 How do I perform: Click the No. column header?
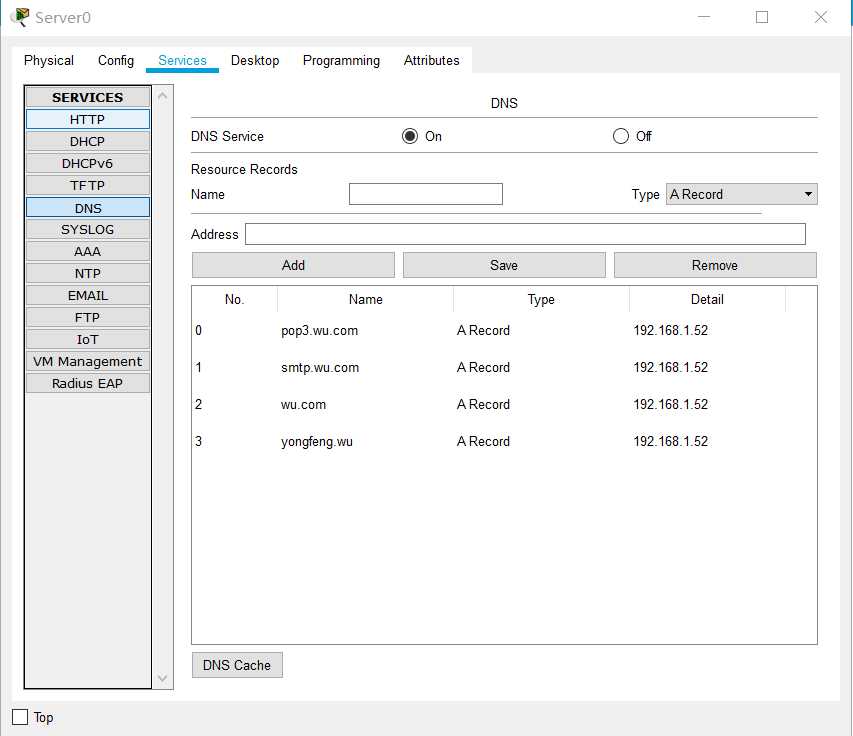coord(234,299)
